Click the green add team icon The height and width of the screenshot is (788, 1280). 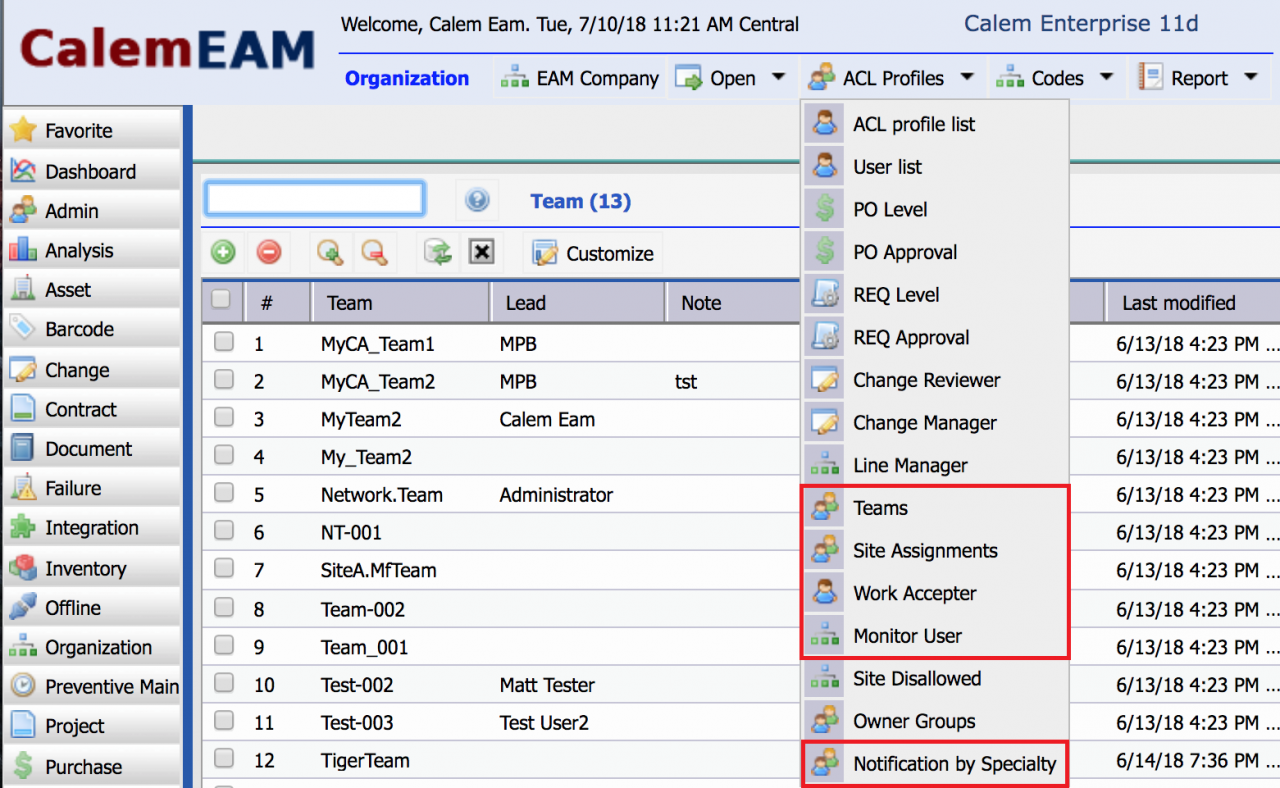click(223, 253)
